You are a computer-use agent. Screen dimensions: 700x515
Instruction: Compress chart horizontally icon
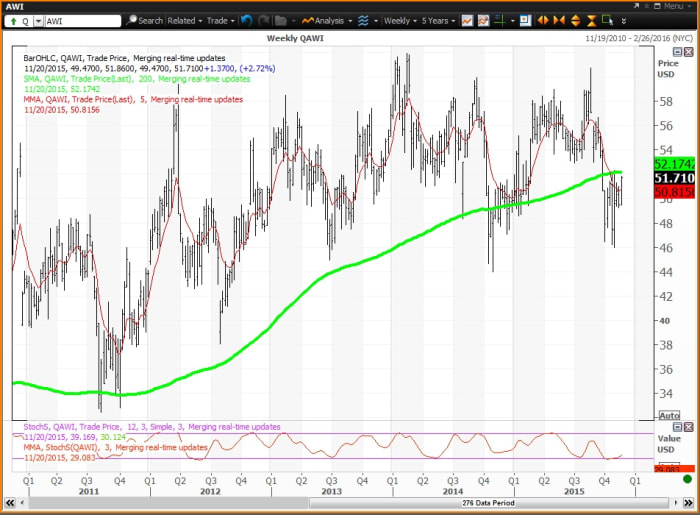pos(557,20)
